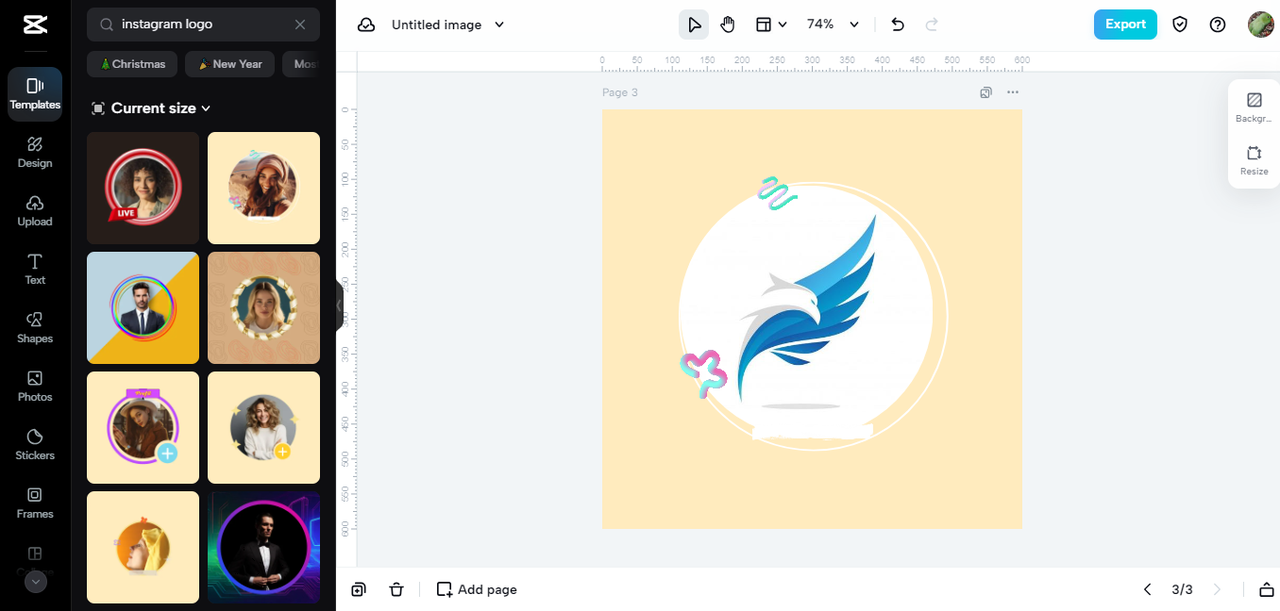Open the layout view options dropdown
1280x611 pixels.
771,24
